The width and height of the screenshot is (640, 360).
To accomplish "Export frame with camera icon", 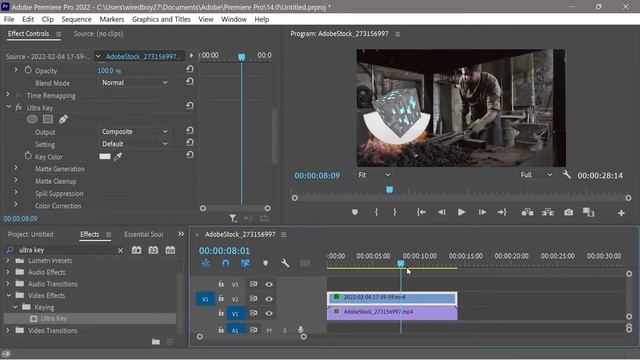I will click(x=568, y=212).
